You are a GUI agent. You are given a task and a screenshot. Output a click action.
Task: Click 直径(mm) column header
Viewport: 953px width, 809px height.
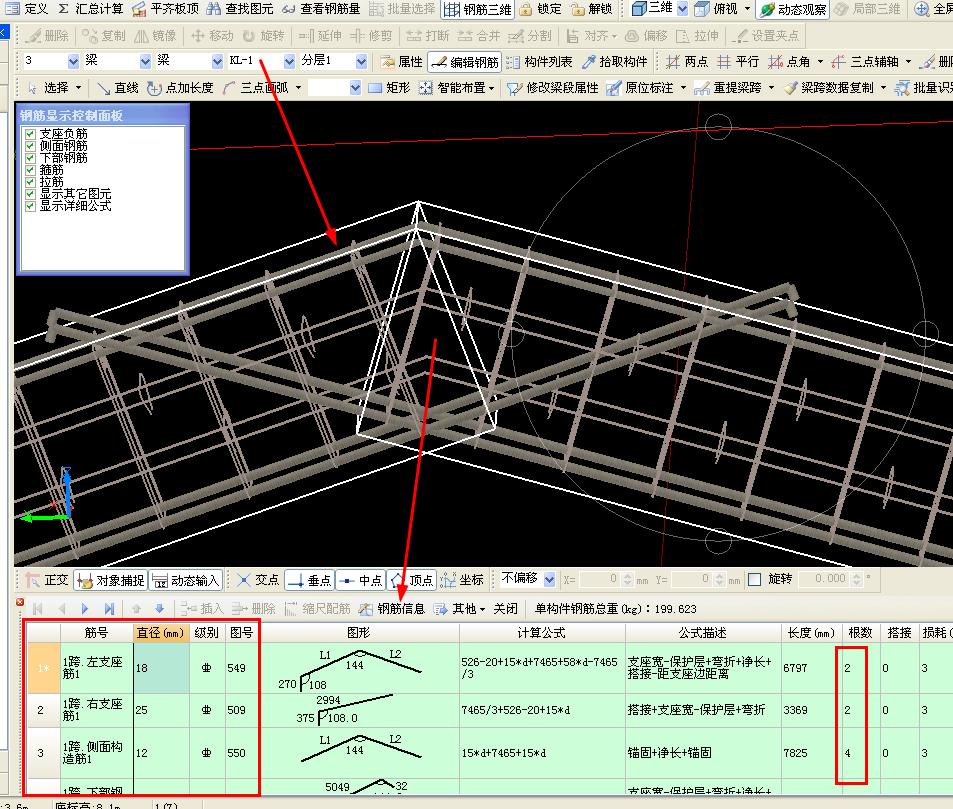point(160,633)
